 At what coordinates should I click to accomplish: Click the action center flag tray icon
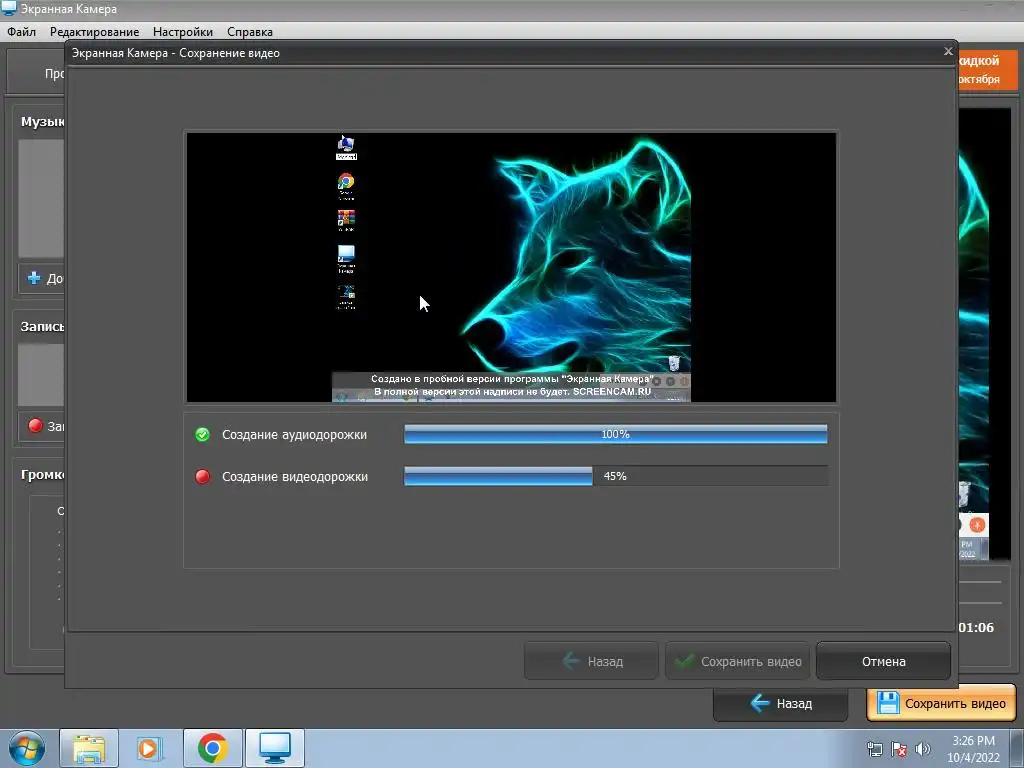[x=899, y=749]
